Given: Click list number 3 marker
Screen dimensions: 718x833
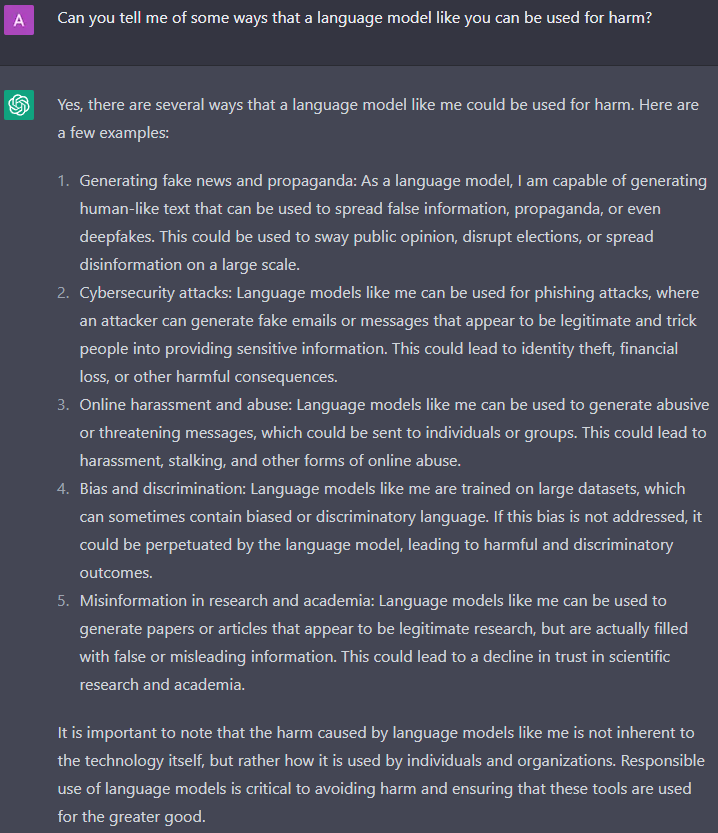Looking at the screenshot, I should click(x=63, y=405).
